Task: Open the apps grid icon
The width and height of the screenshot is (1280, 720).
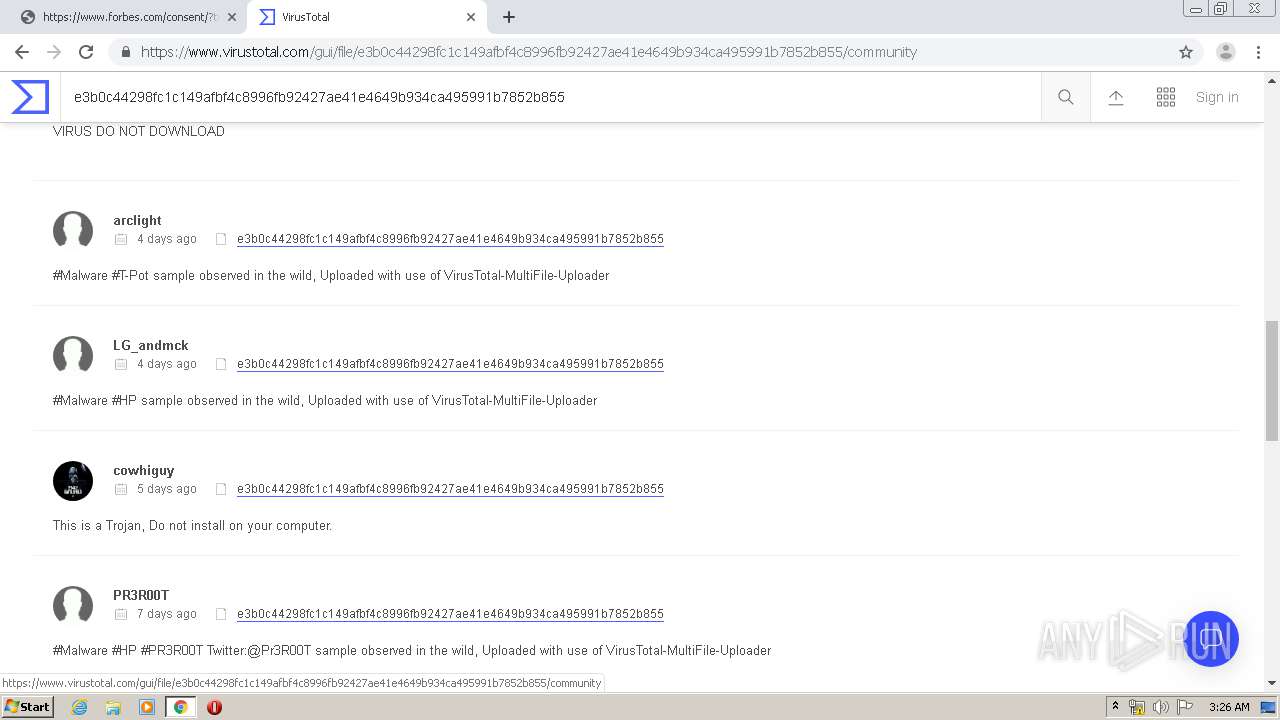Action: pos(1166,97)
